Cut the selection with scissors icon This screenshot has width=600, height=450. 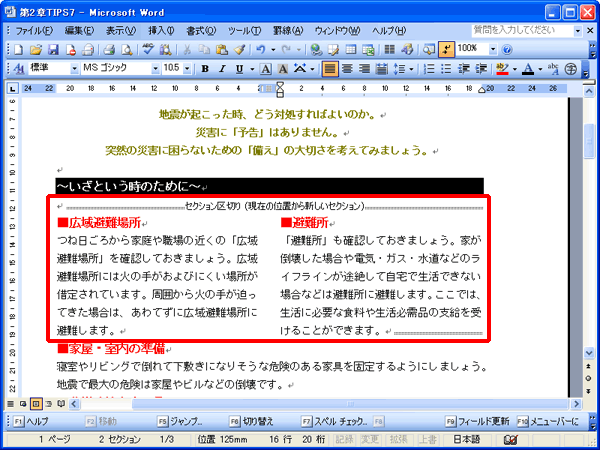coord(187,49)
